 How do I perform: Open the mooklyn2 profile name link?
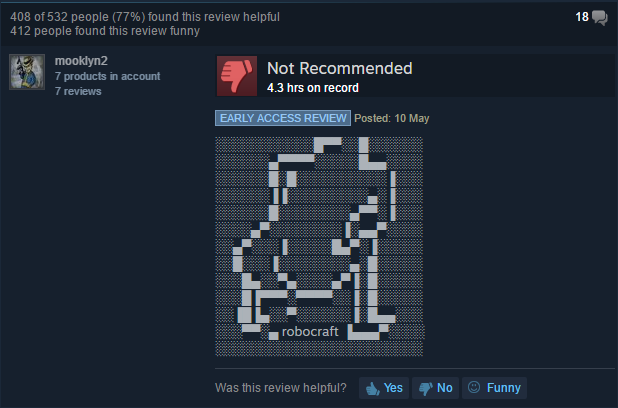(81, 61)
